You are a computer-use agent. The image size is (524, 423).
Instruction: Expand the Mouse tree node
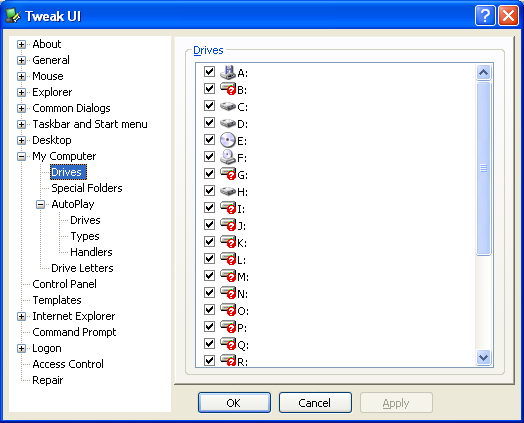click(21, 77)
